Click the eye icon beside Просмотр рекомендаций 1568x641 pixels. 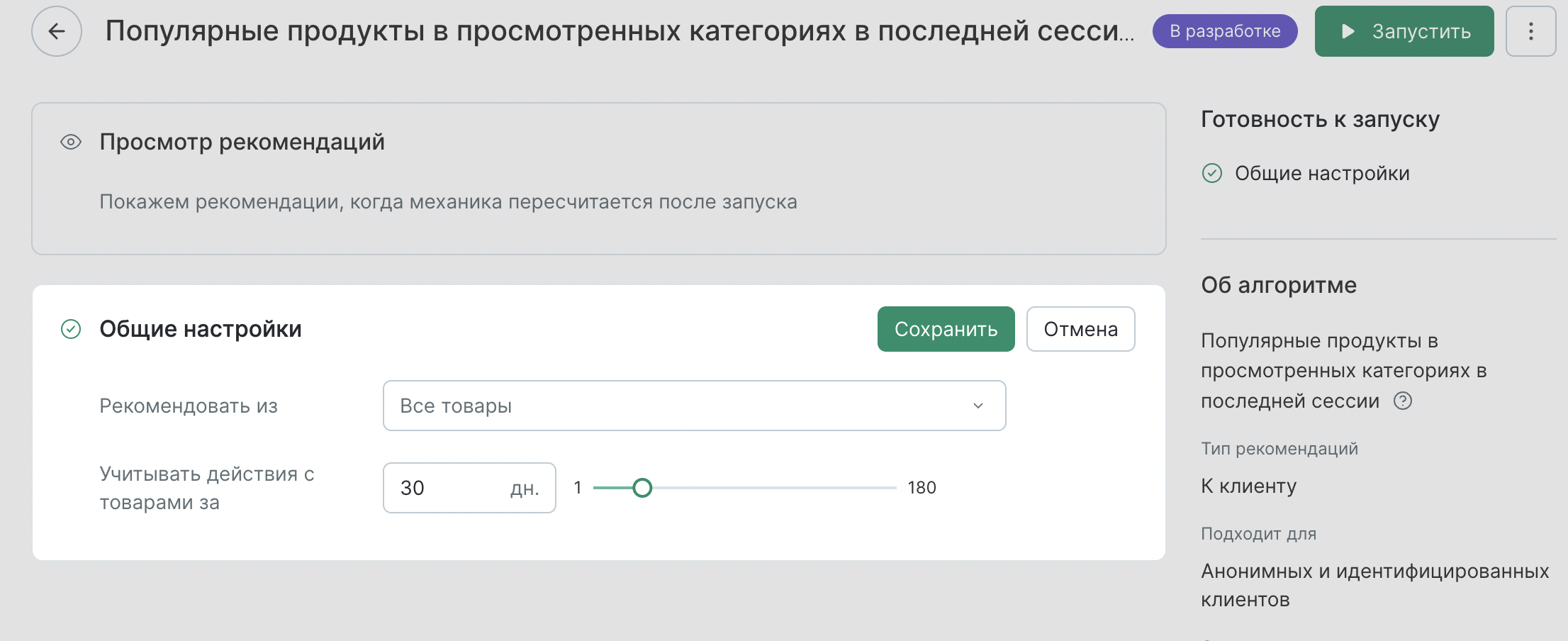71,142
